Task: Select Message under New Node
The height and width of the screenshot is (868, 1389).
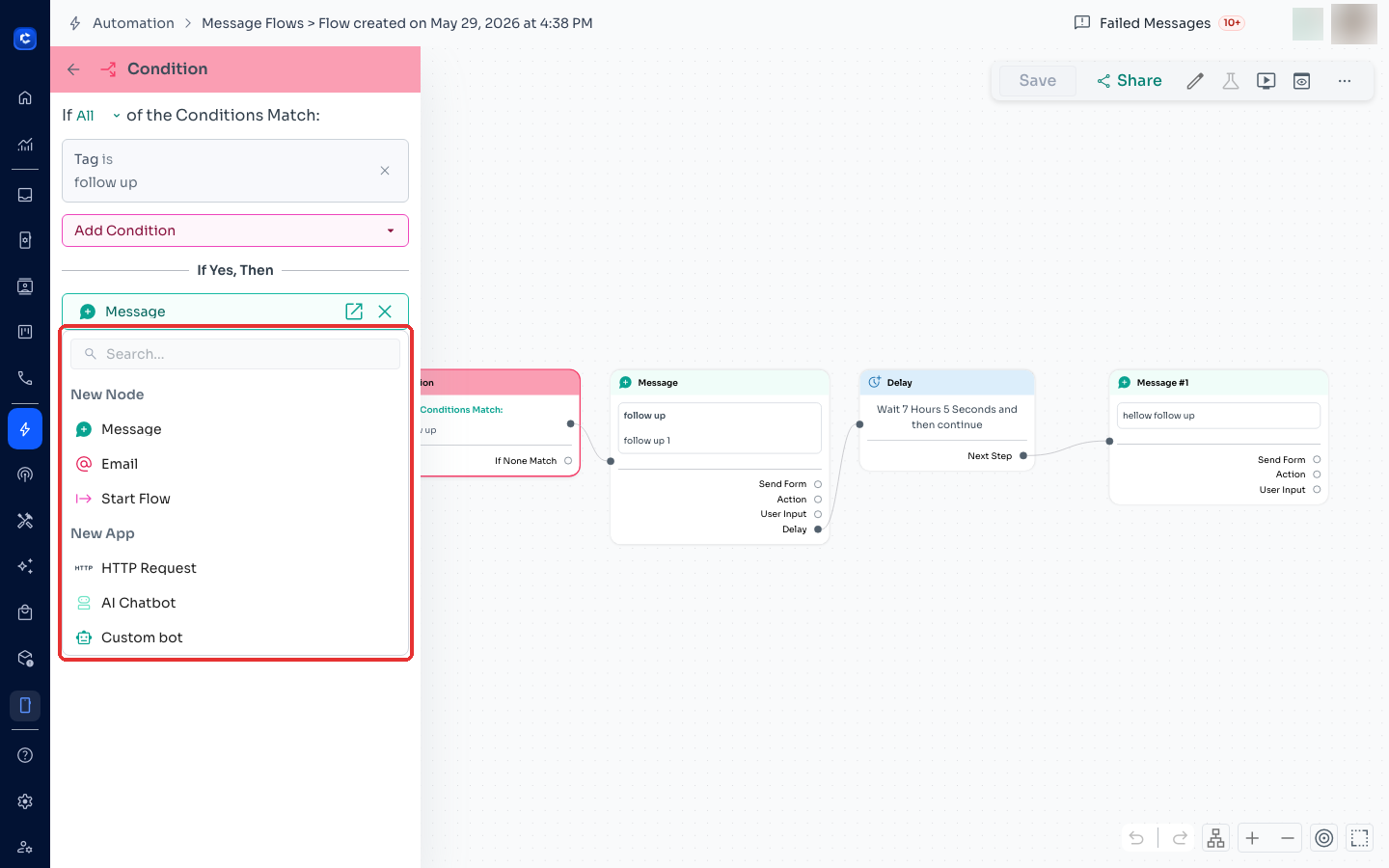Action: tap(235, 429)
